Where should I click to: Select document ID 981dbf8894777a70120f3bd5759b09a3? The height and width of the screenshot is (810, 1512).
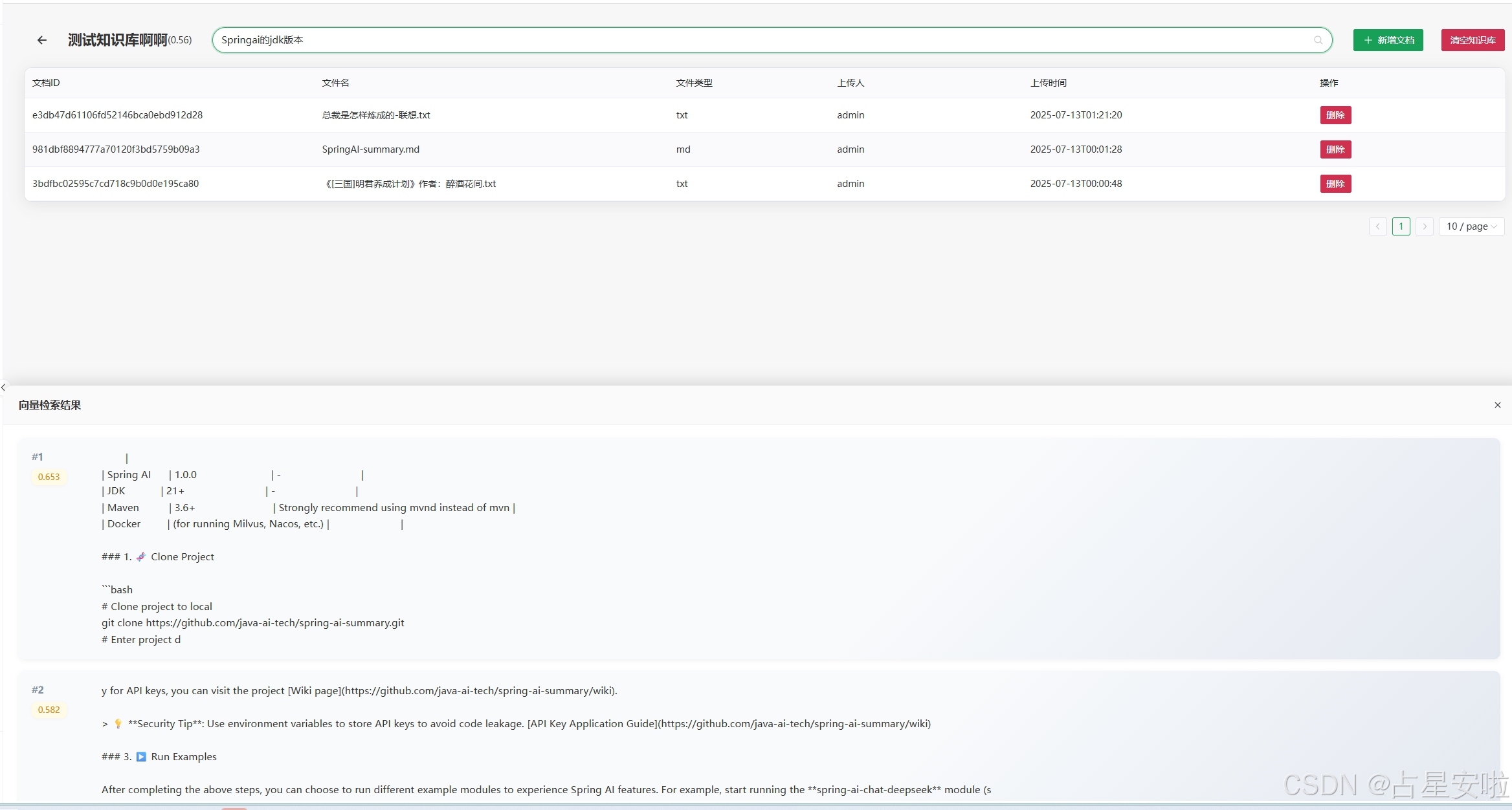tap(116, 149)
